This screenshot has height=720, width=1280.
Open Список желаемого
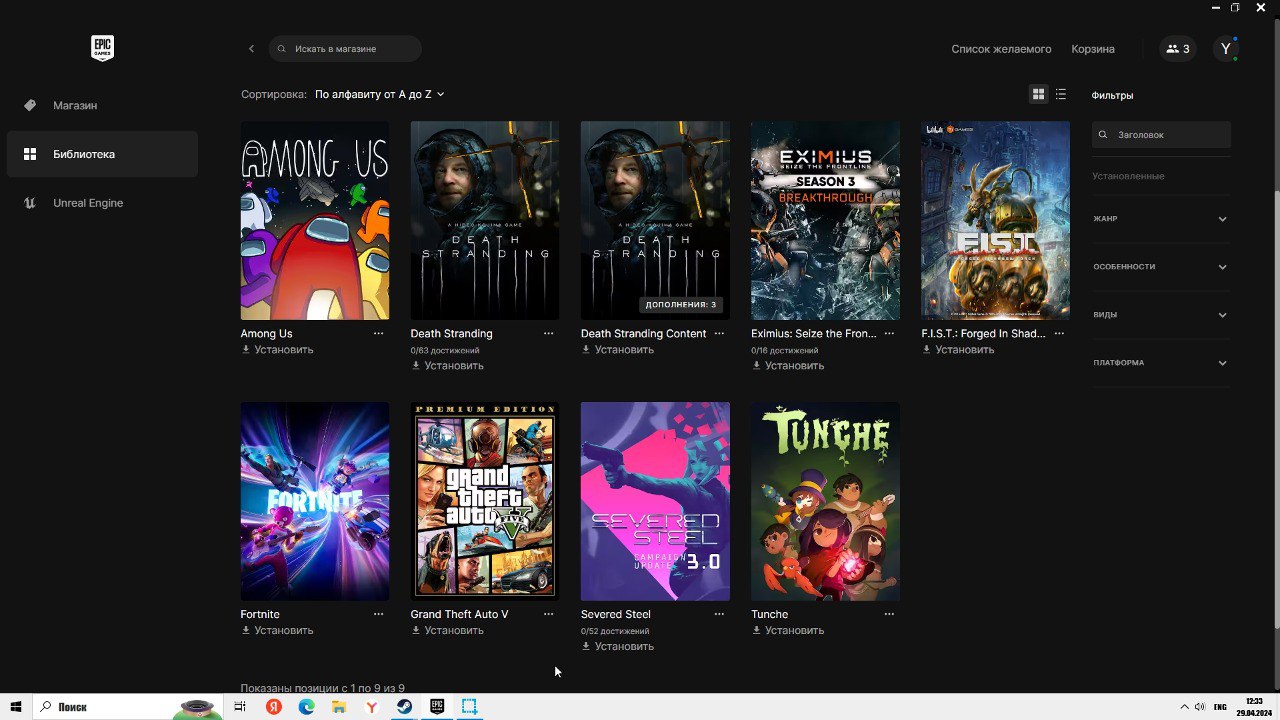point(1001,49)
